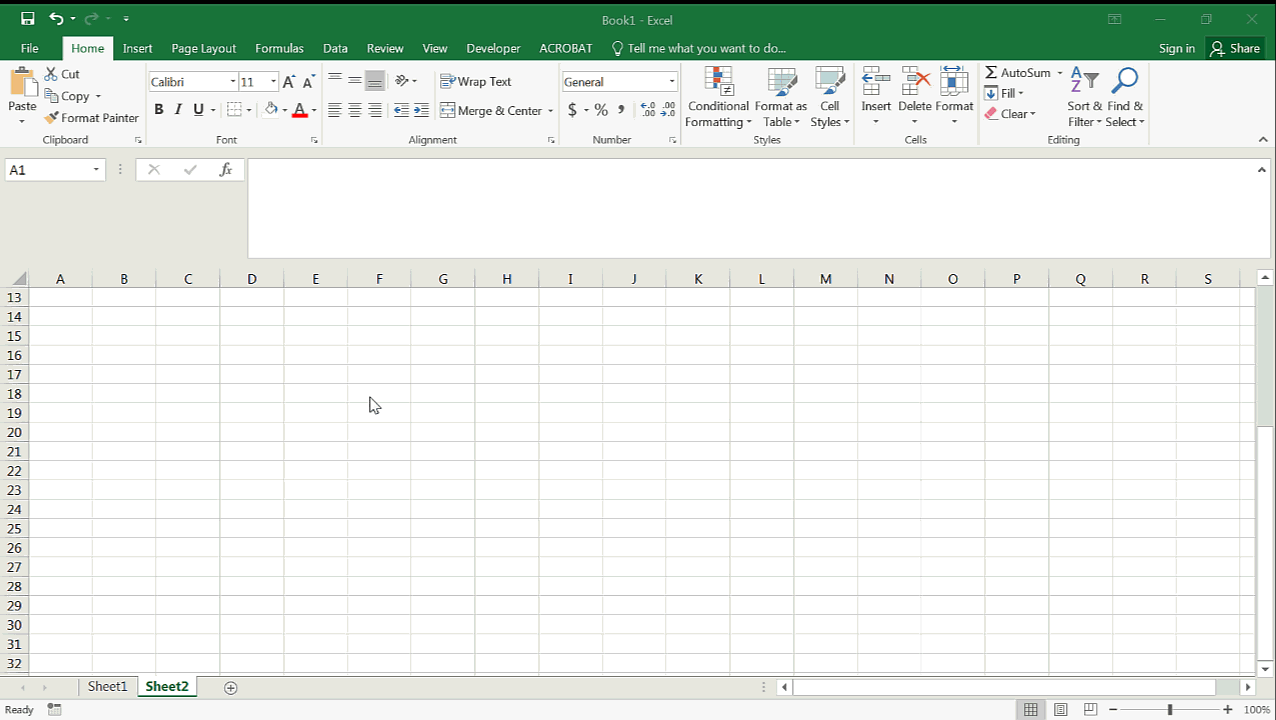
Task: Click the Sign in link
Action: coord(1176,48)
